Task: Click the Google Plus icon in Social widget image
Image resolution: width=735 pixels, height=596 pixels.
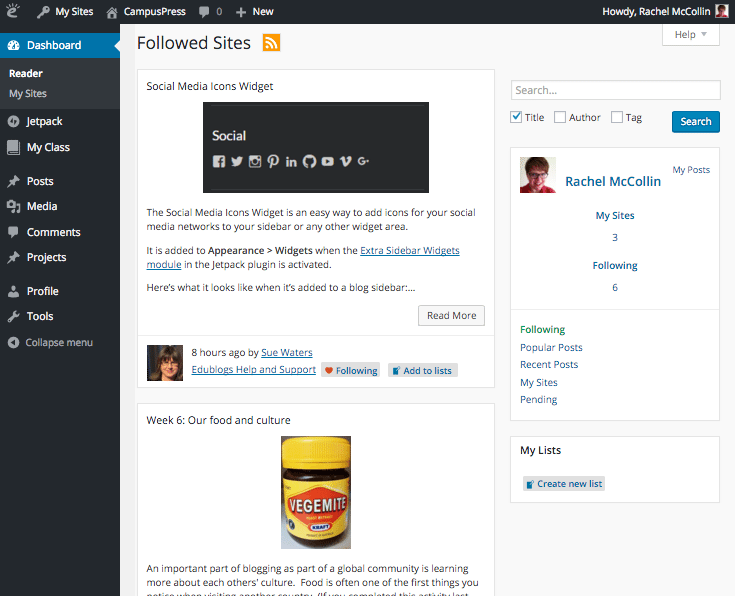Action: (x=363, y=161)
